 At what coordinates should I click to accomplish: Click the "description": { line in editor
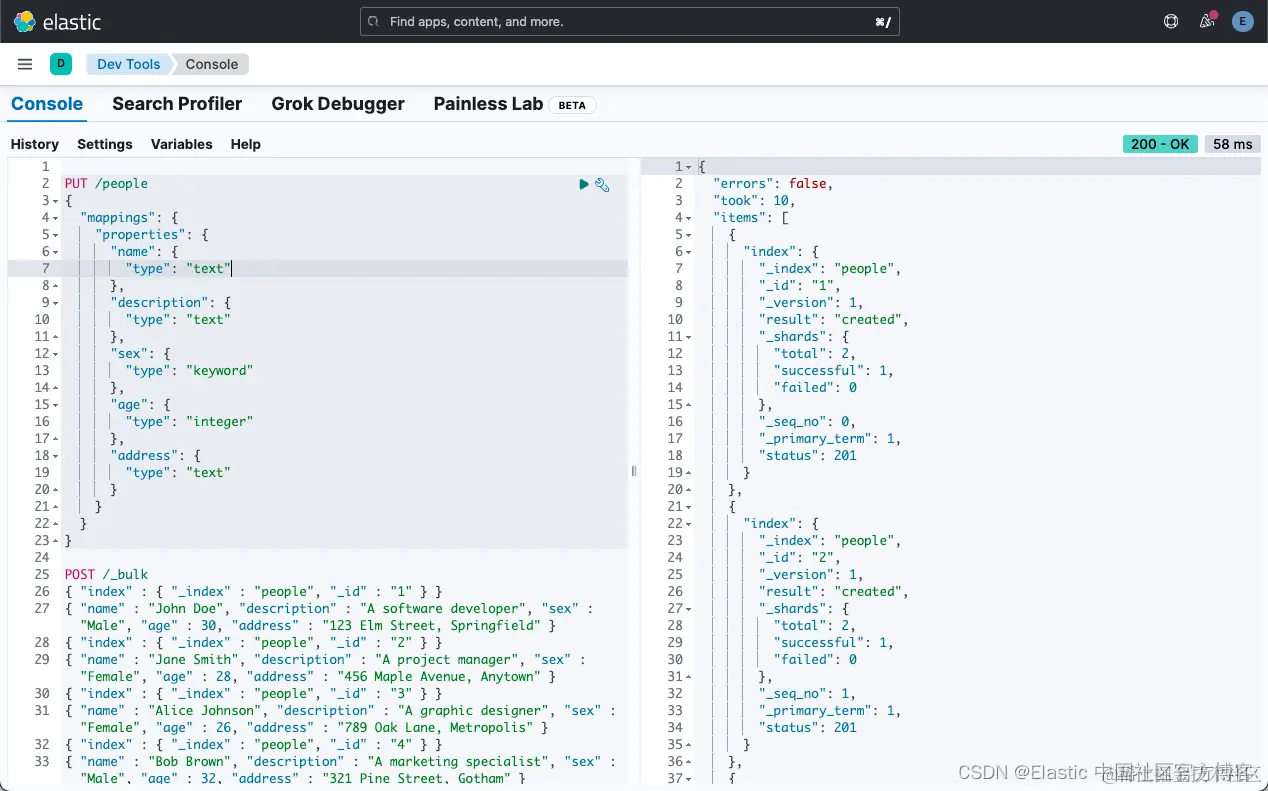click(171, 303)
